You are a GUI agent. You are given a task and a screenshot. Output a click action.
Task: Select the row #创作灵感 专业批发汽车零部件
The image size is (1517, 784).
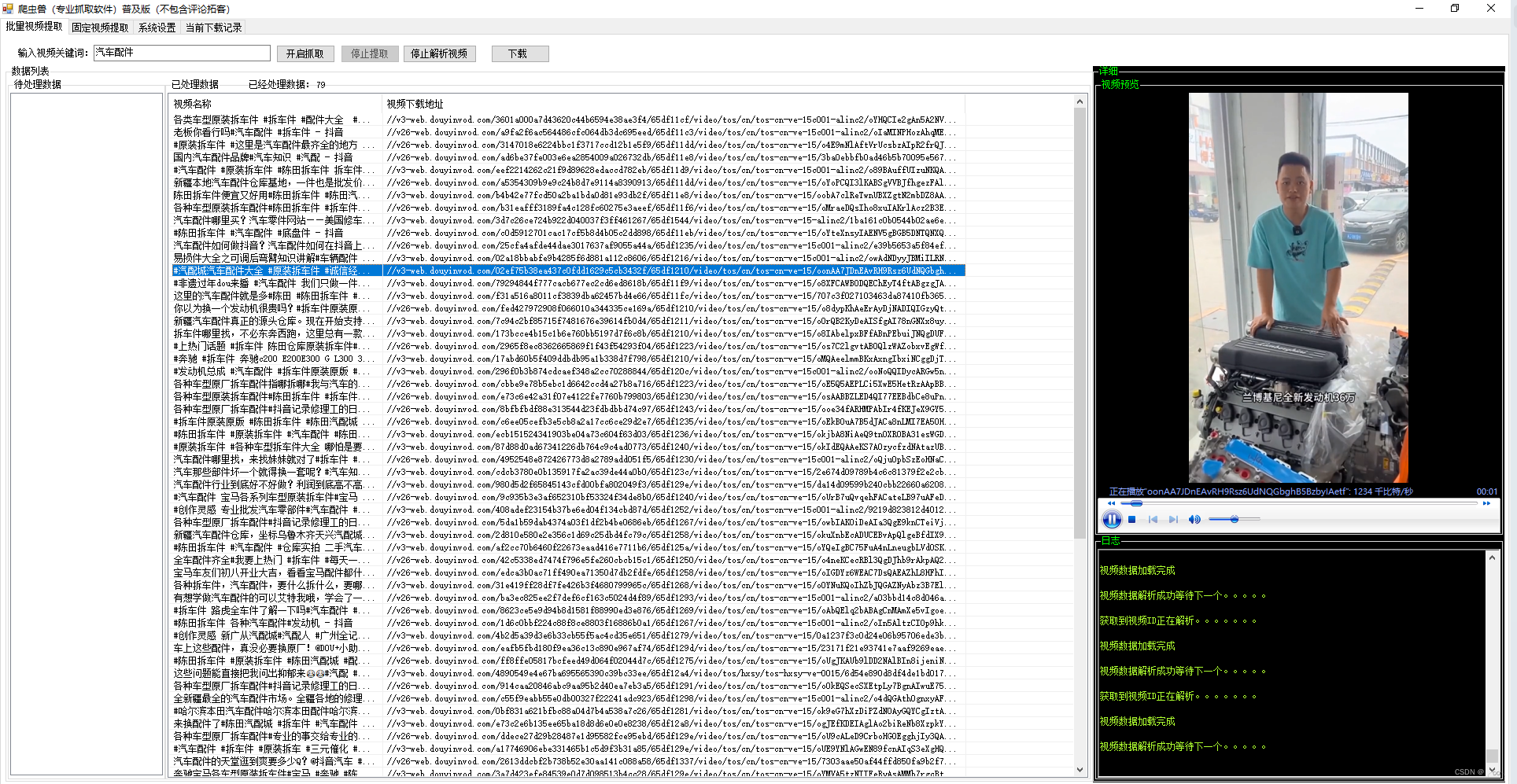tap(568, 510)
